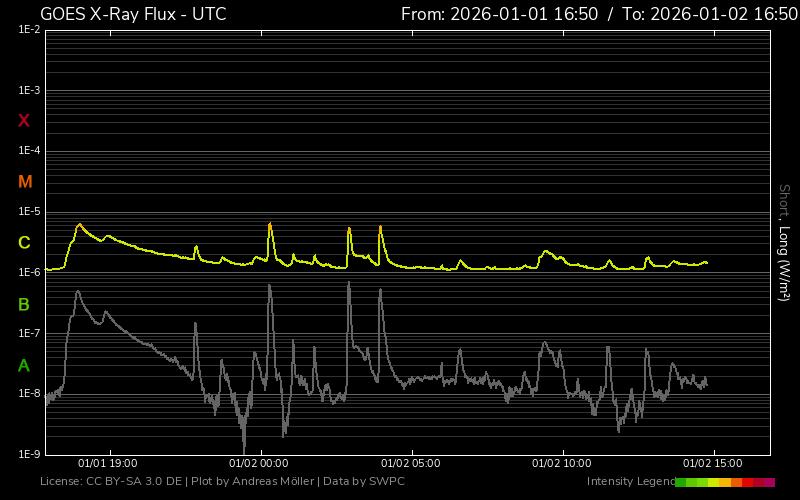
Task: Click the 1E-2 y-axis tick label
Action: [x=29, y=30]
